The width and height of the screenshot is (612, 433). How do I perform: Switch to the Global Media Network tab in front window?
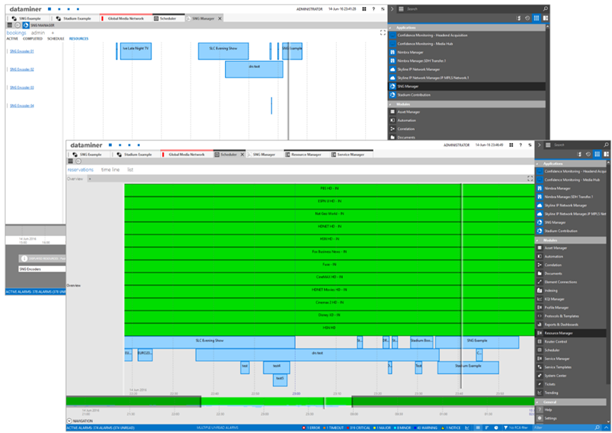[186, 155]
